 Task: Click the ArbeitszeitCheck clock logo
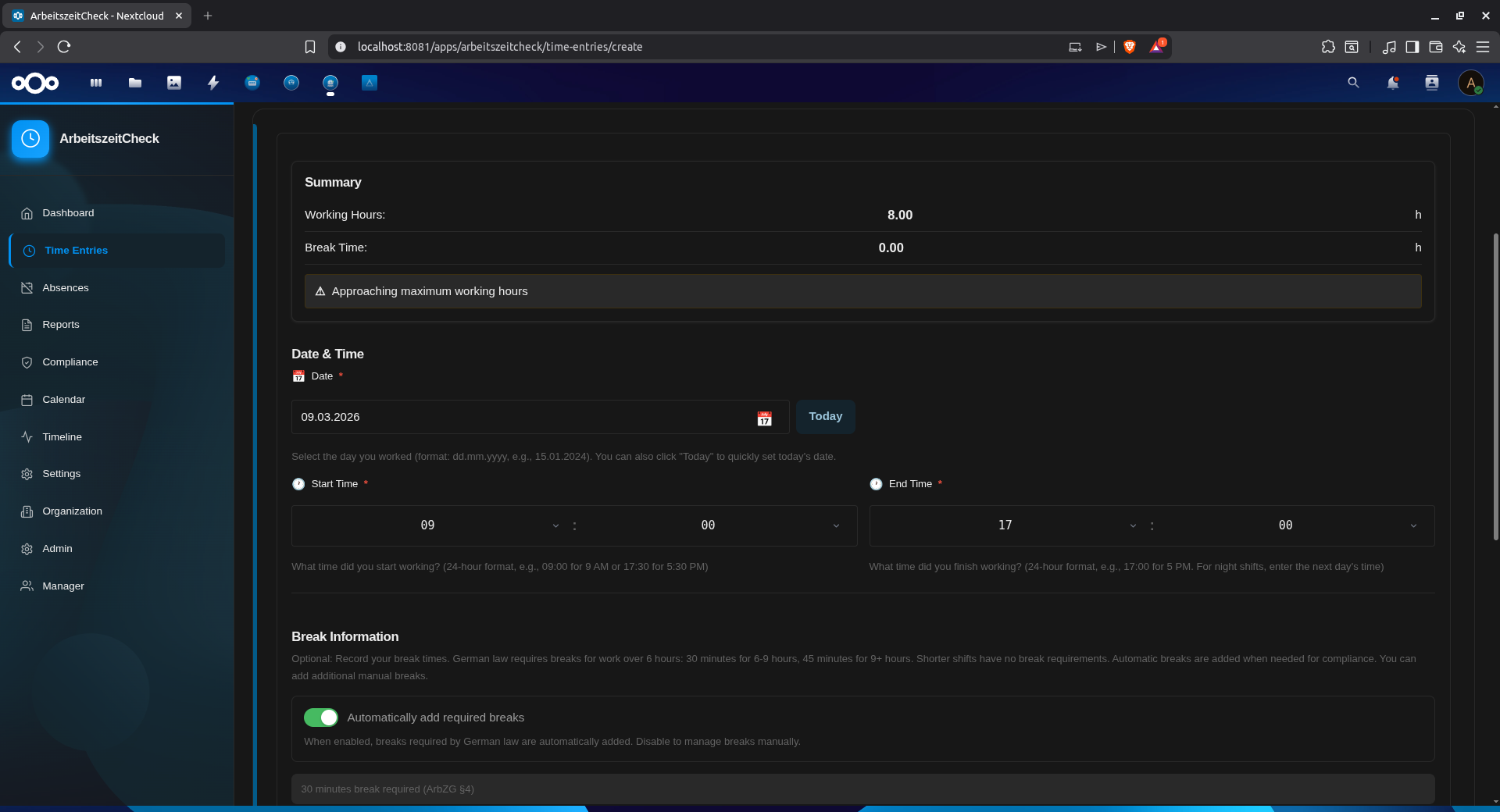coord(30,138)
